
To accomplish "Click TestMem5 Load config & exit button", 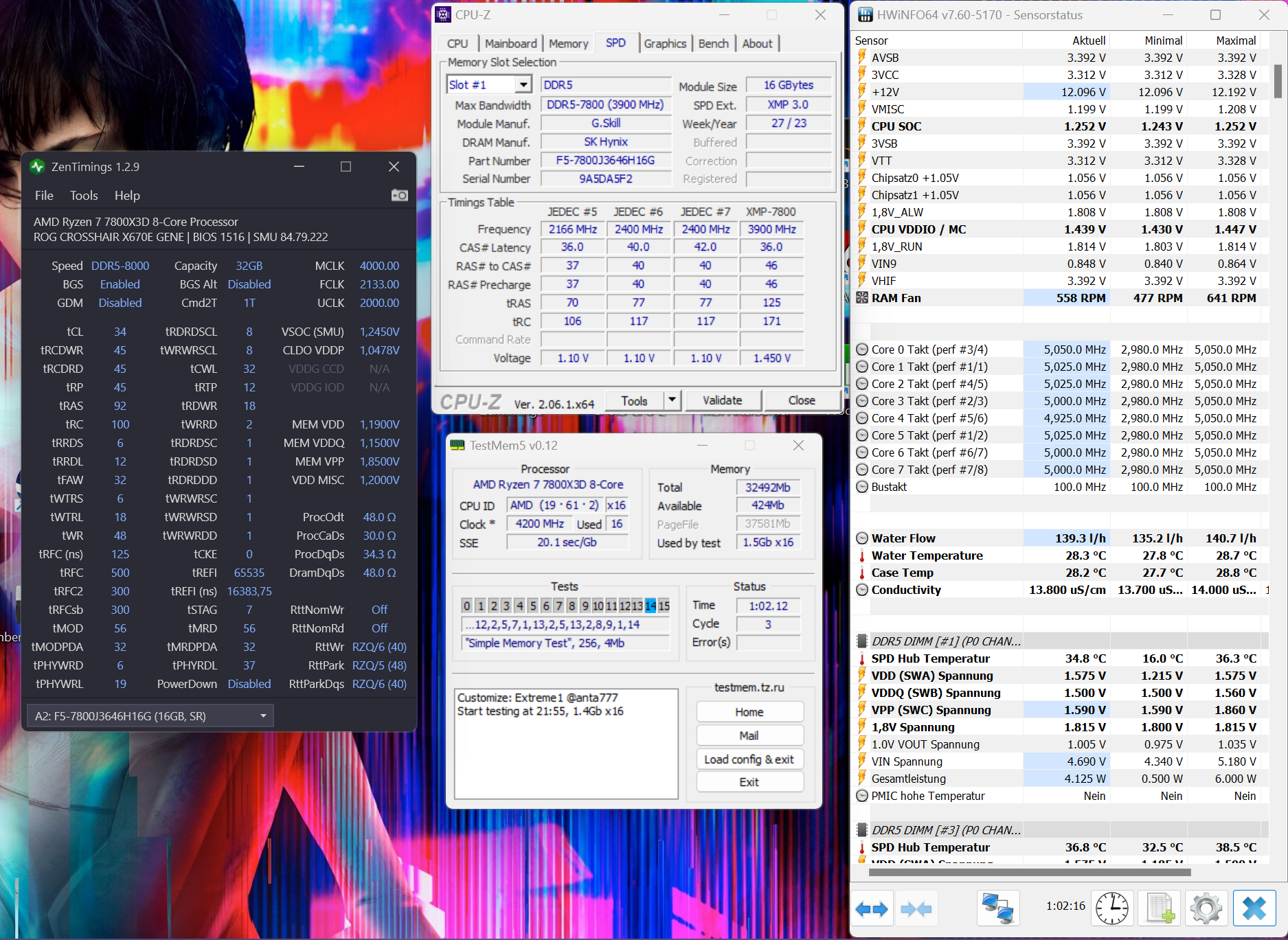I will tap(749, 759).
